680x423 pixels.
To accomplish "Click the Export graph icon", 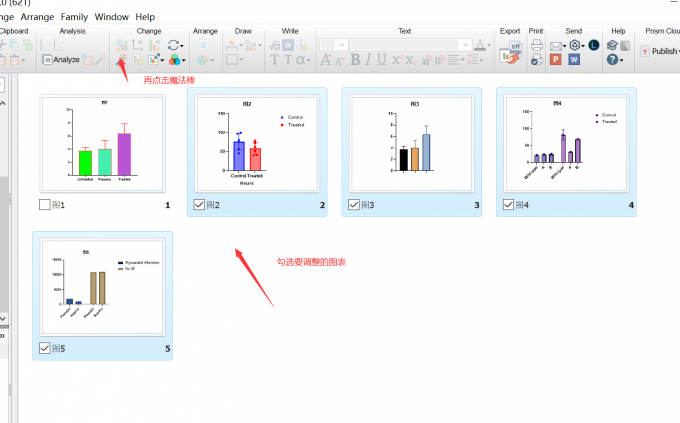I will point(510,56).
